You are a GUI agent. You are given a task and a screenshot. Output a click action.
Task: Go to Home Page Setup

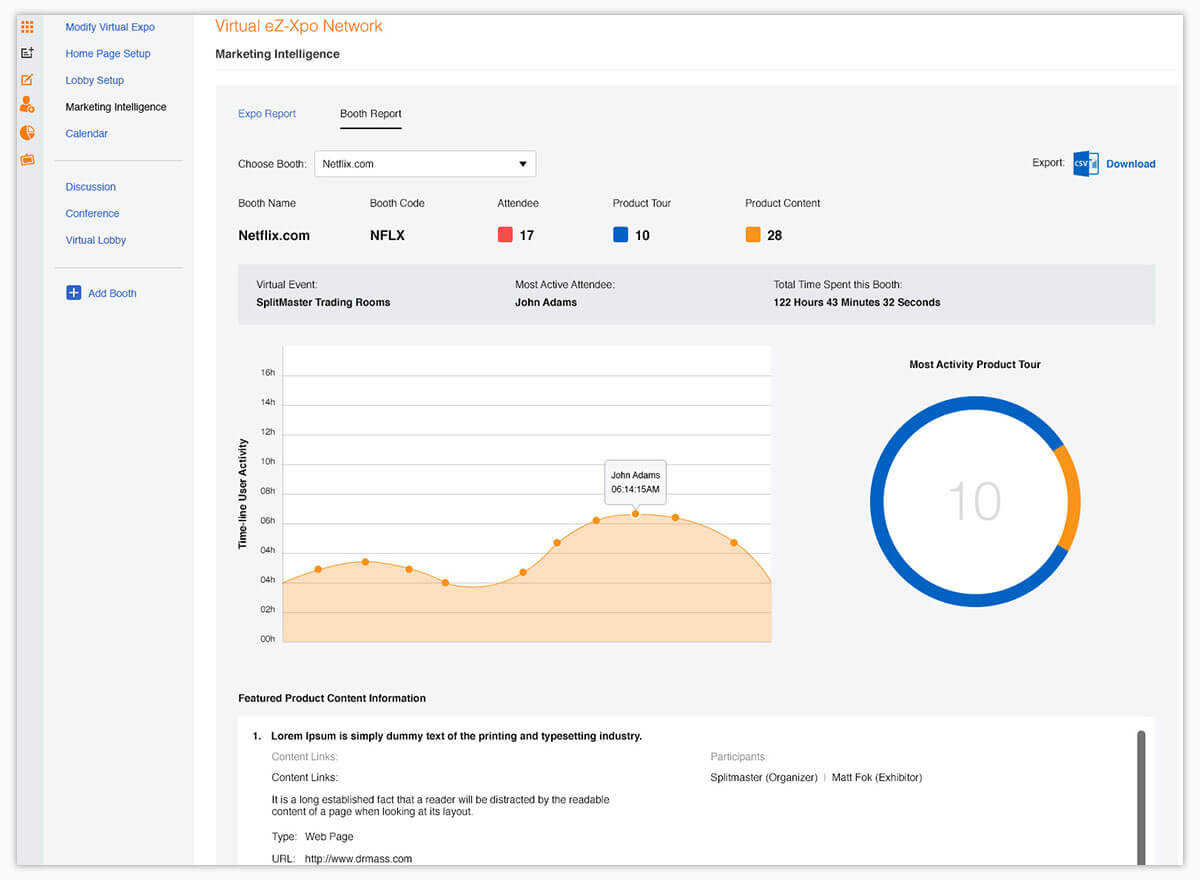(x=108, y=54)
